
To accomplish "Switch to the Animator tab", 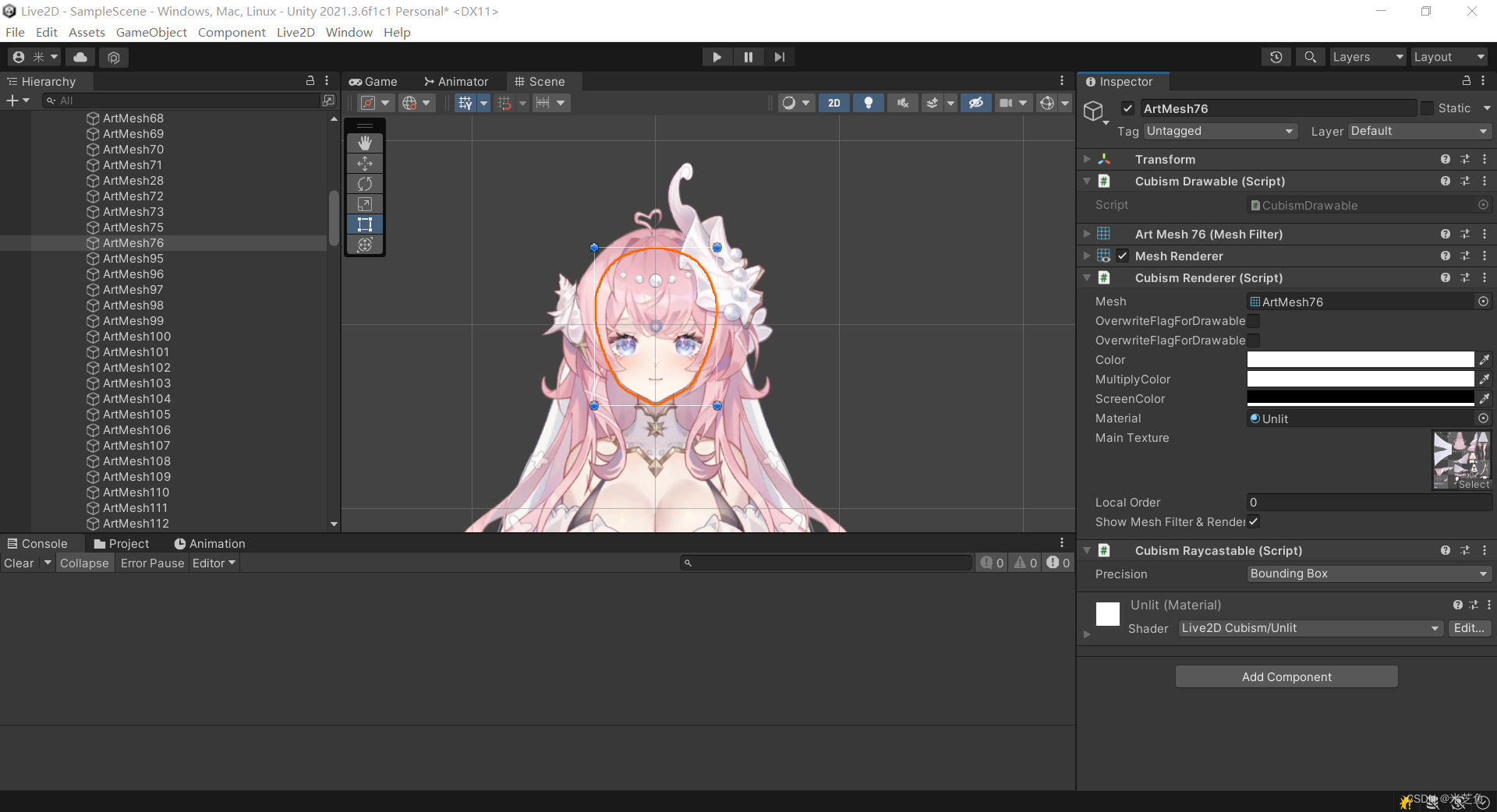I will click(x=456, y=81).
